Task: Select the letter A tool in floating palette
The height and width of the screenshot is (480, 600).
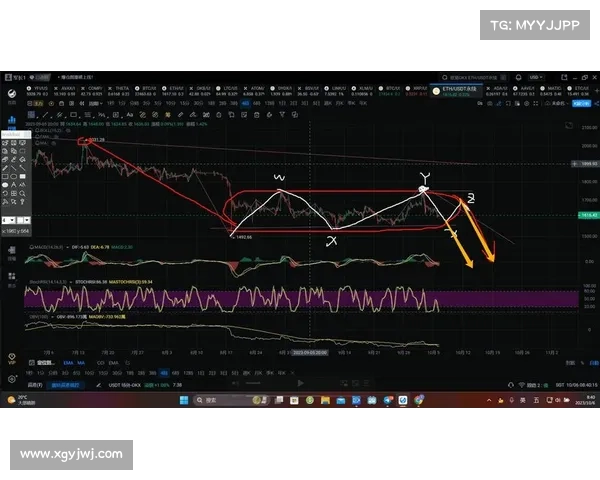Action: [x=14, y=185]
